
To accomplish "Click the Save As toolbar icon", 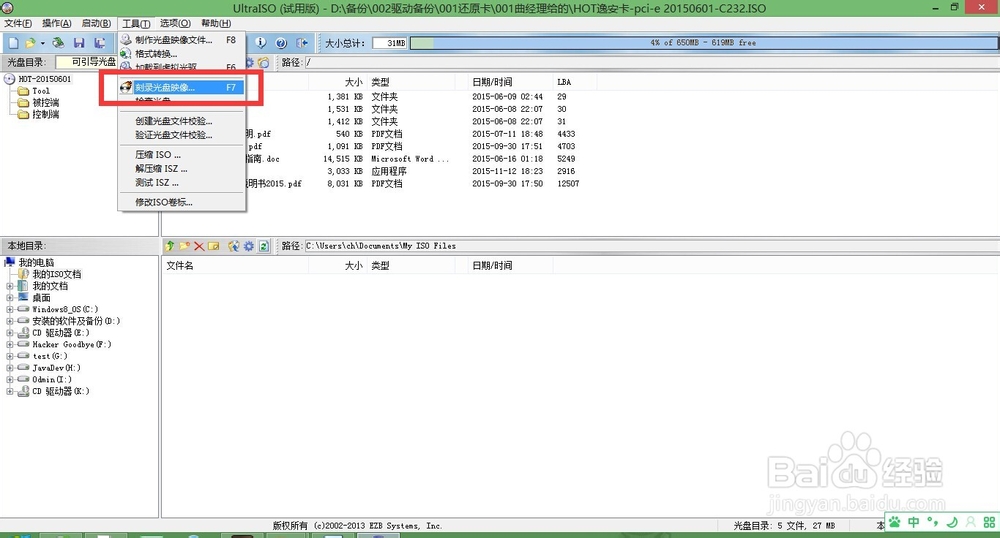I will 99,43.
